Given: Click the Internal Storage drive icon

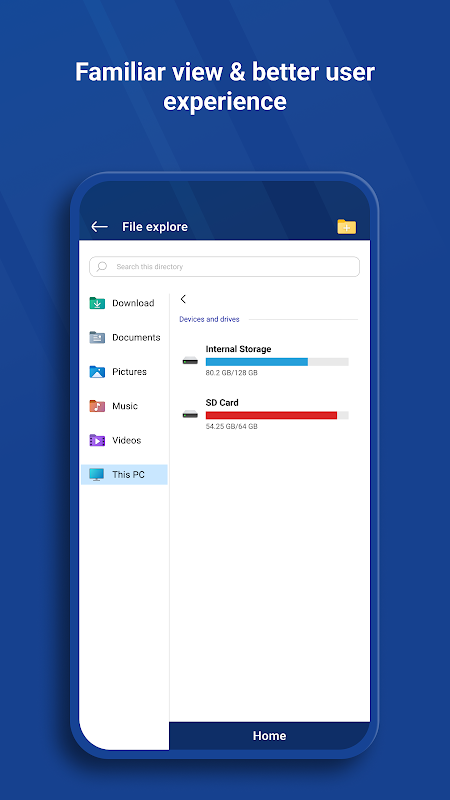Looking at the screenshot, I should click(190, 361).
